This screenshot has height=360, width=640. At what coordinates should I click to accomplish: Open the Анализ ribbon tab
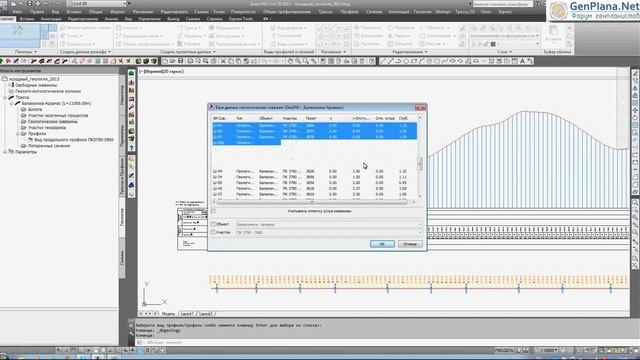click(x=111, y=19)
